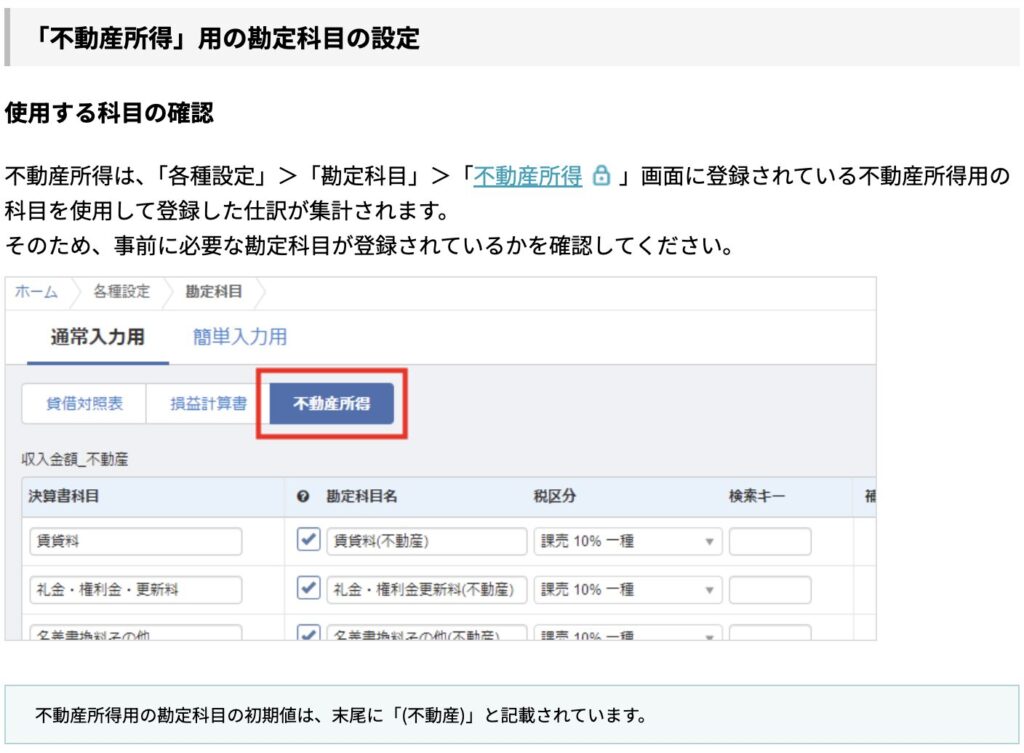Open the 税区分 dropdown in the 賃貸料 row

[x=627, y=541]
